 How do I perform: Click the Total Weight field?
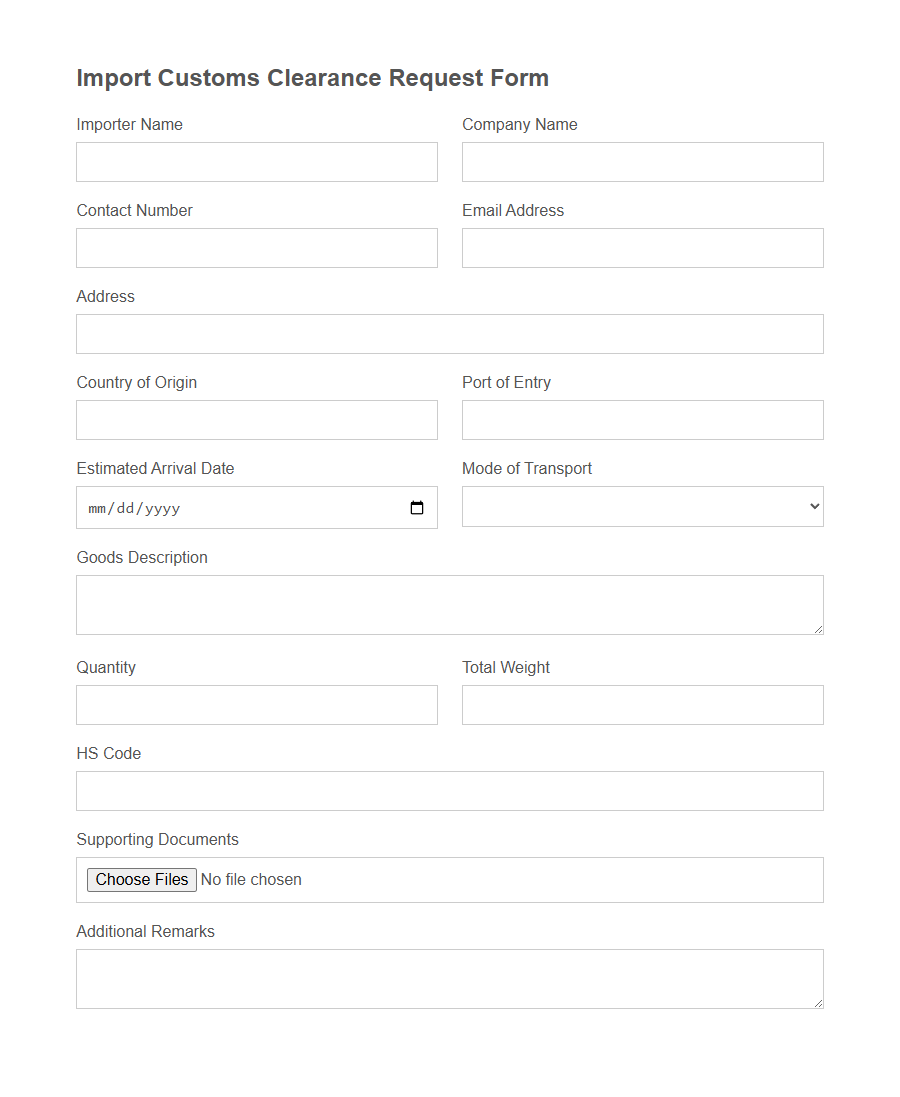[x=642, y=704]
